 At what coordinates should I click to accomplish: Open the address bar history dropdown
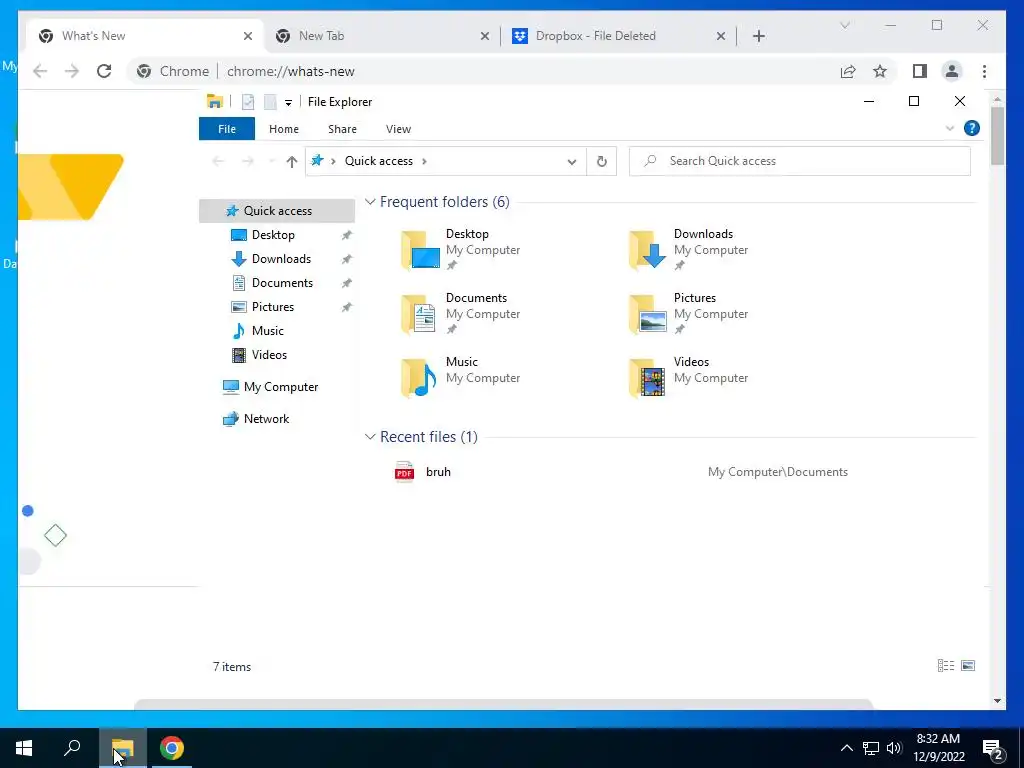(x=571, y=161)
